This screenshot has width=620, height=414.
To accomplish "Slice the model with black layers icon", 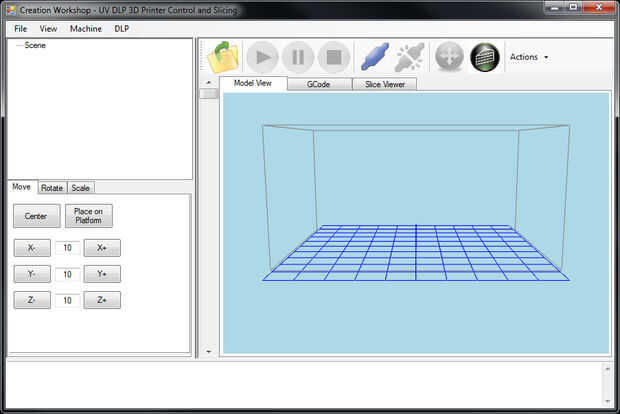I will click(x=485, y=57).
